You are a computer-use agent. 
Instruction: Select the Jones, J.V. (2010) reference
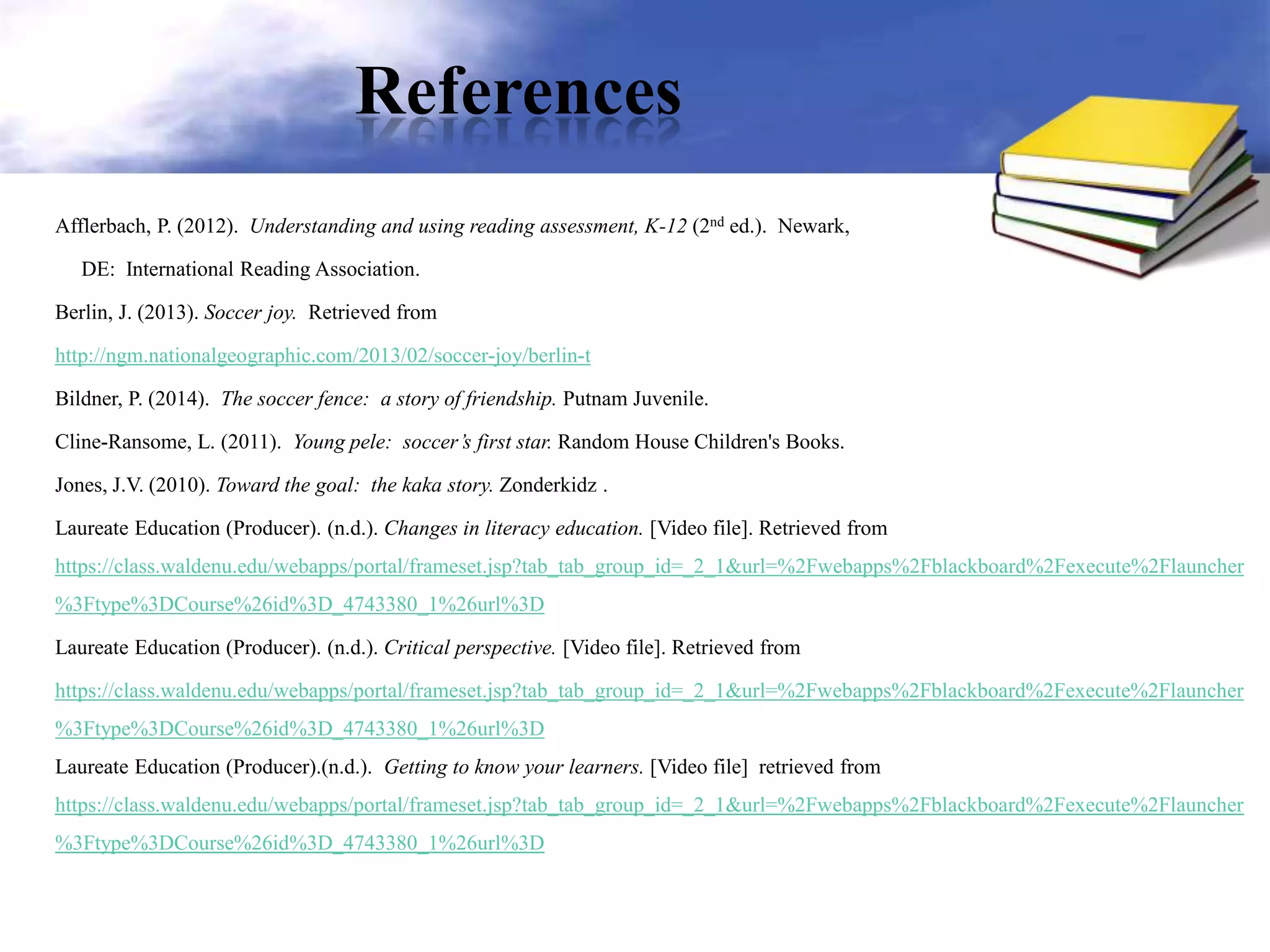coord(331,485)
